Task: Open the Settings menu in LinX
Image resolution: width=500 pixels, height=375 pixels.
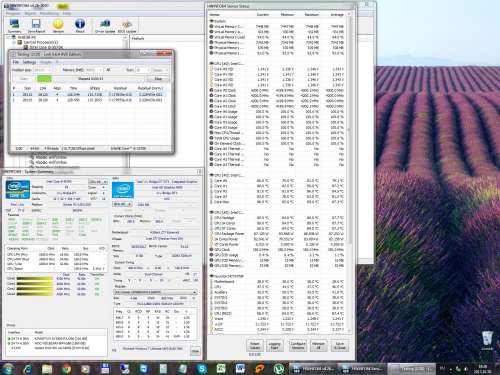Action: tap(29, 62)
